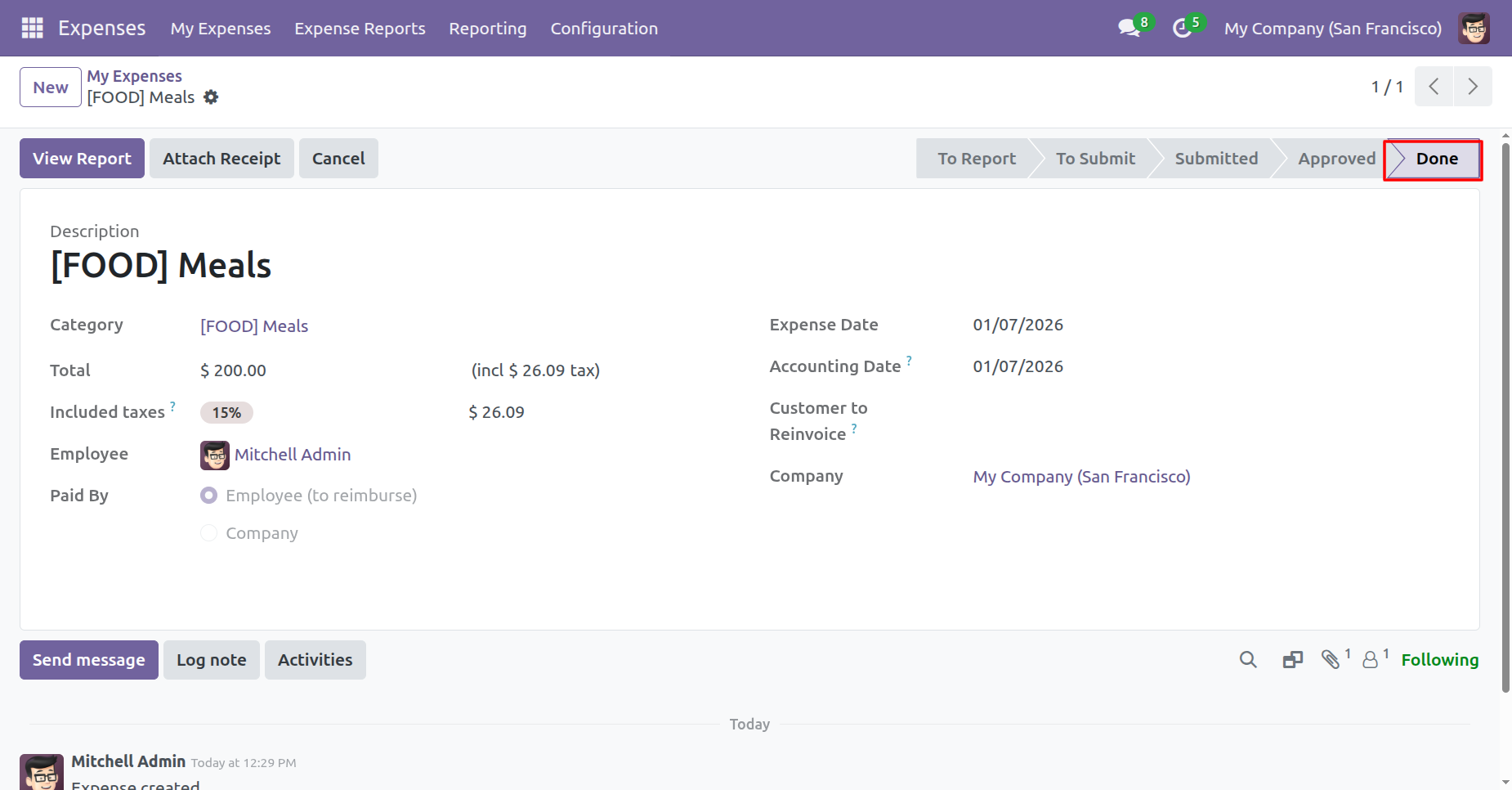Select Company paid-by radio option
The width and height of the screenshot is (1512, 790).
(x=209, y=533)
